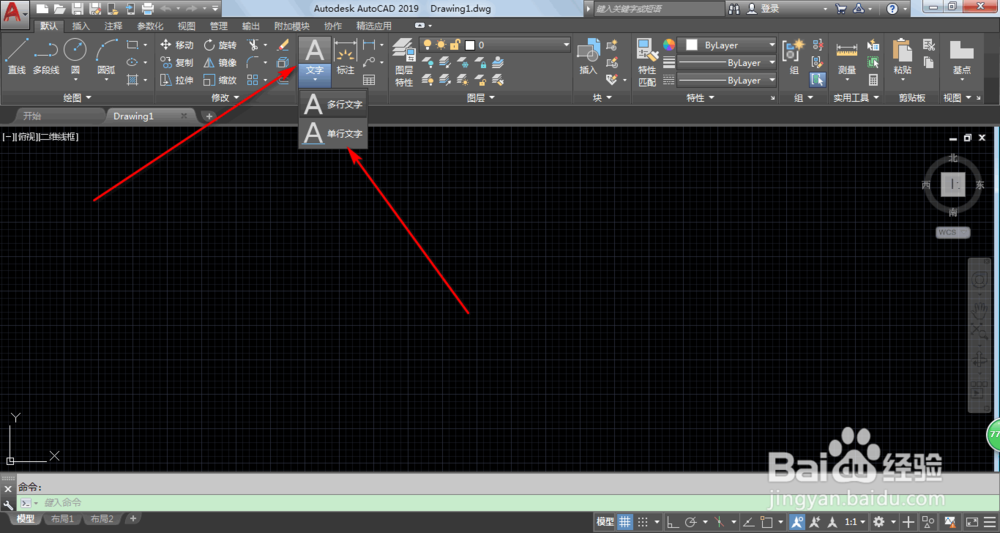Screen dimensions: 1000x533
Task: Click the new drawing tab plus button
Action: [209, 116]
